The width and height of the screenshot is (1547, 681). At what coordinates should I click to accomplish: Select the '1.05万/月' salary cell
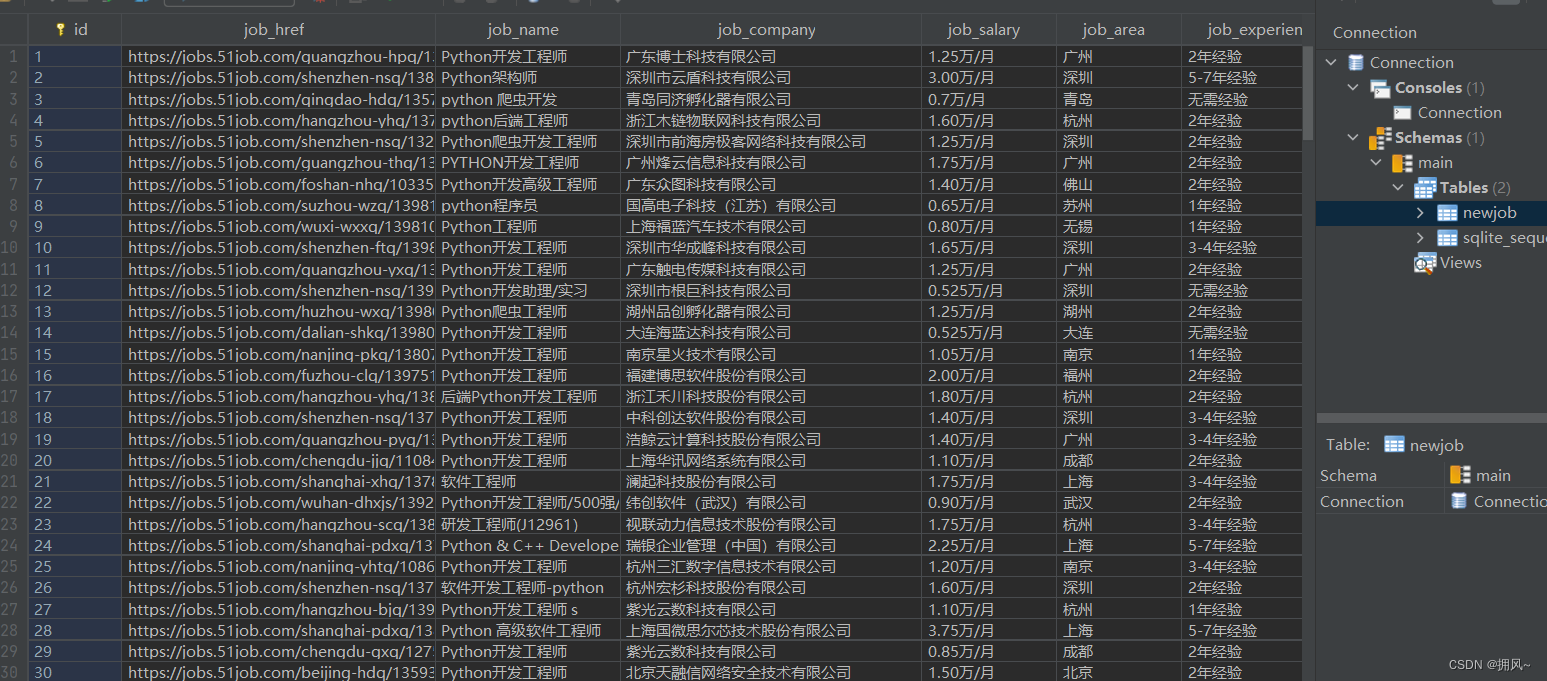(x=989, y=354)
